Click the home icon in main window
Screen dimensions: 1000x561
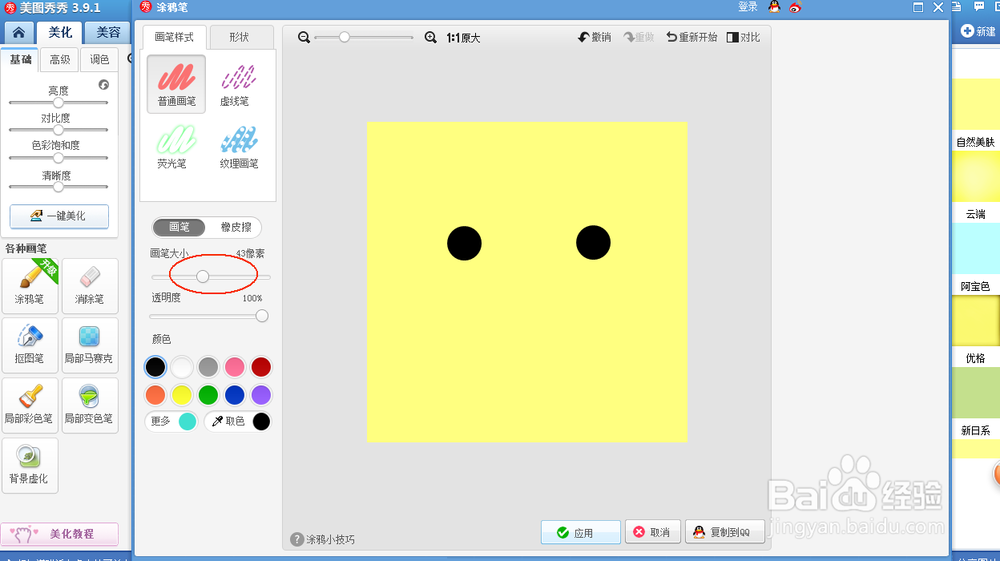click(18, 33)
